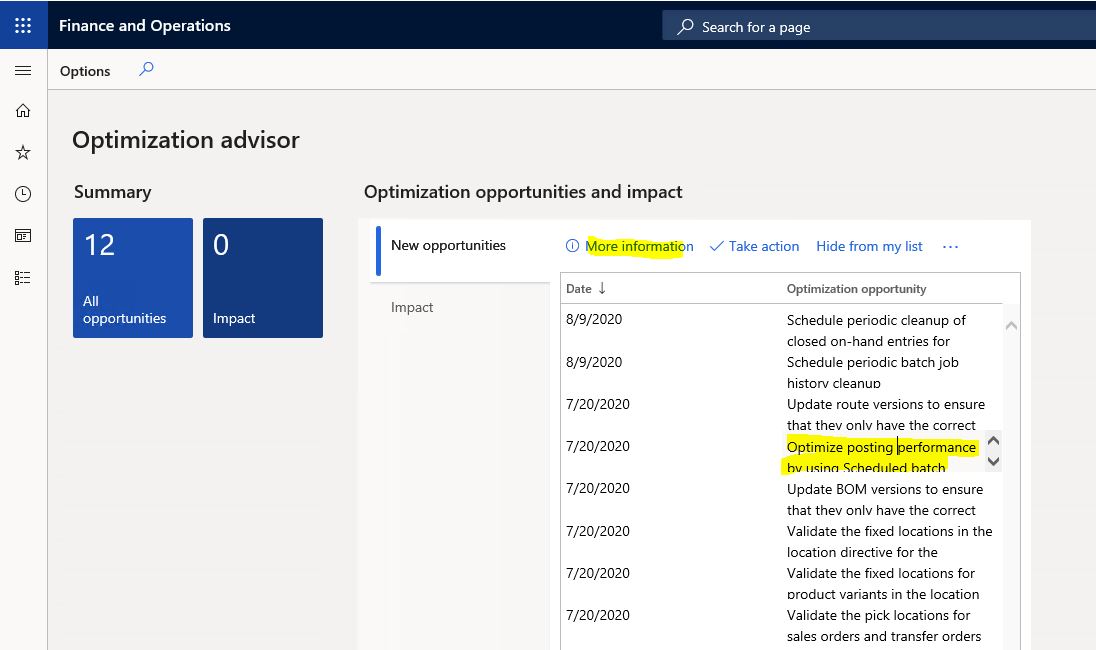The width and height of the screenshot is (1096, 650).
Task: Open Recent clock icon in sidebar
Action: click(x=23, y=194)
